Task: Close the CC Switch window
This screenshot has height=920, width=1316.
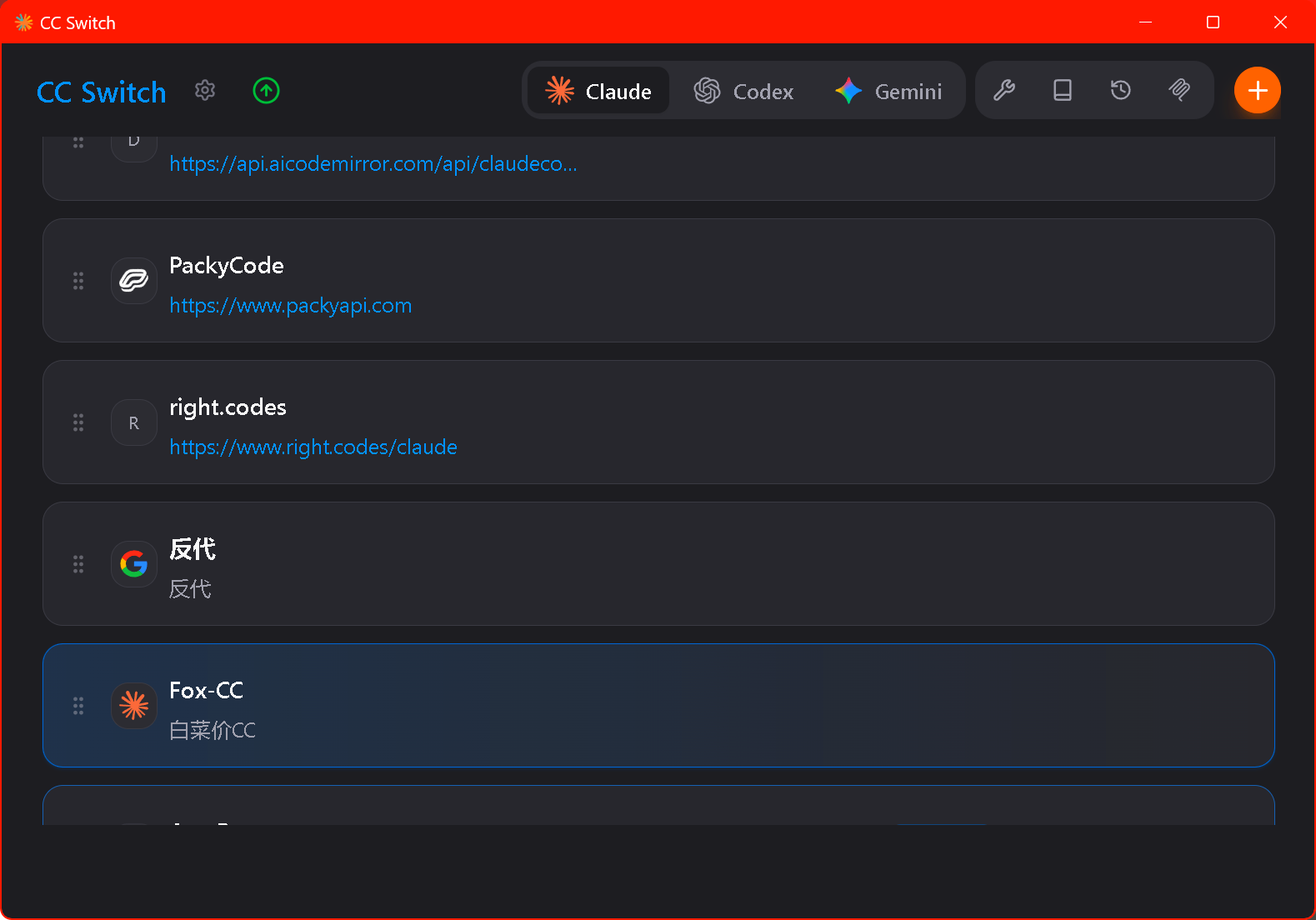Action: click(x=1281, y=22)
